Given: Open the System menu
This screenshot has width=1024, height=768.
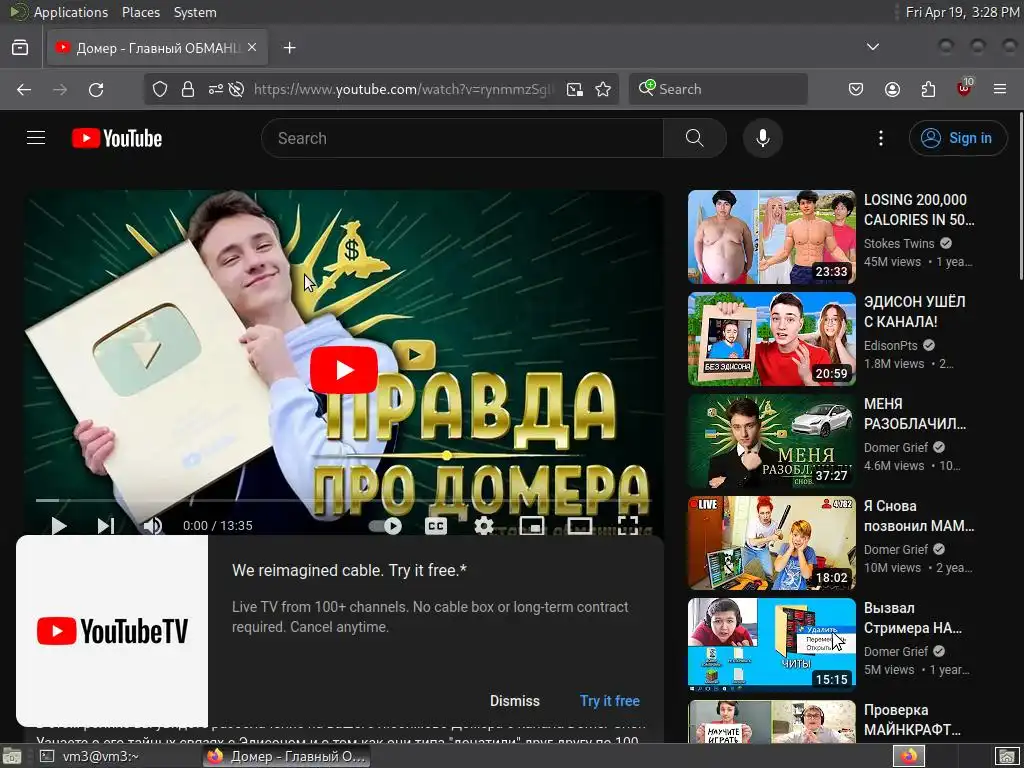Looking at the screenshot, I should [x=195, y=12].
